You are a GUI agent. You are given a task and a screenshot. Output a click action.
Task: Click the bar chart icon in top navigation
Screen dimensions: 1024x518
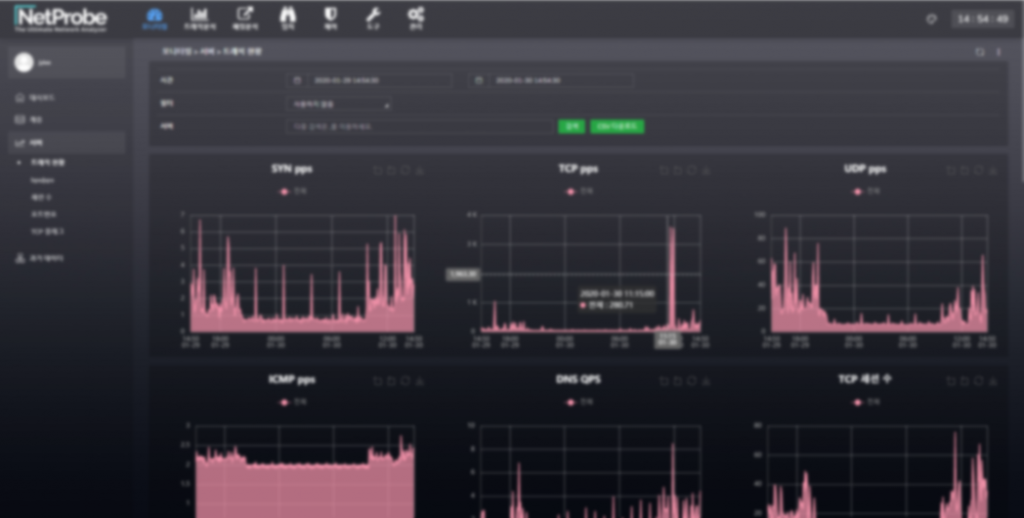pos(198,17)
